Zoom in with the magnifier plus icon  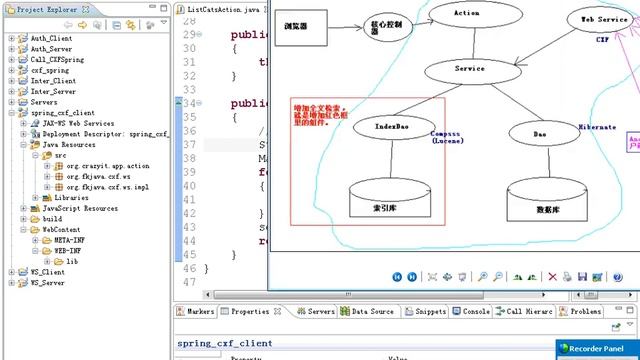tap(482, 277)
